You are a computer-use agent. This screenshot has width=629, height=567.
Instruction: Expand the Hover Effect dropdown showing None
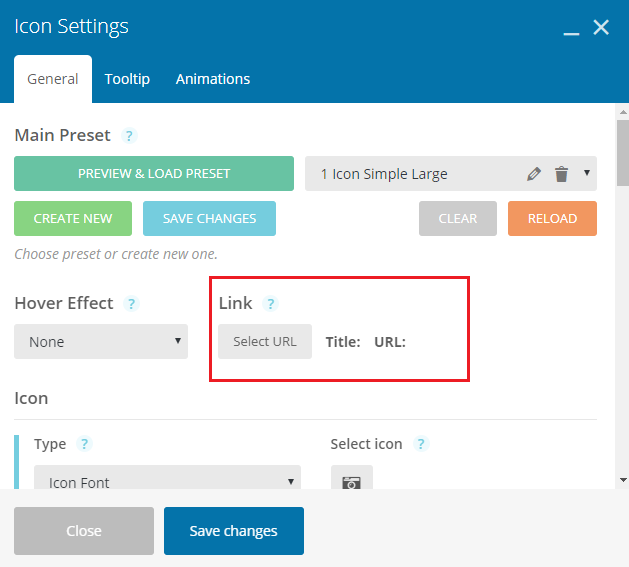(x=101, y=341)
